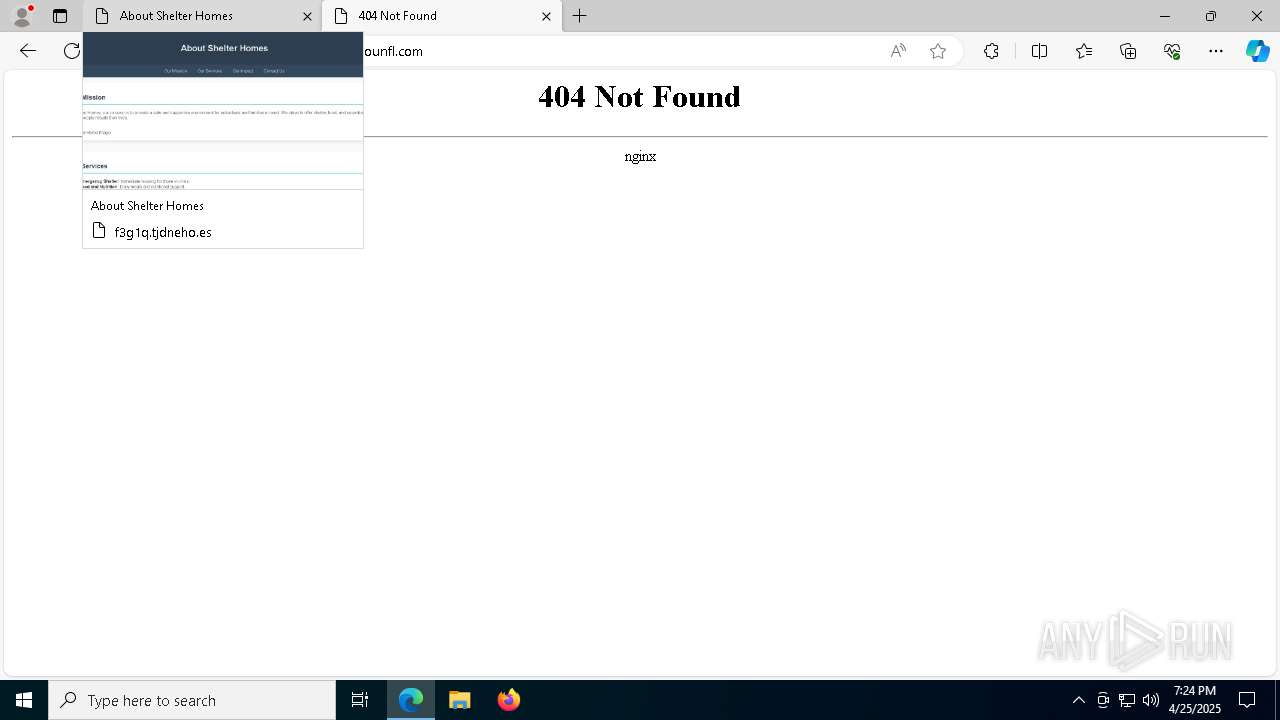Close the About Shelter Homes tab
Screen dimensions: 1280x720
point(307,16)
